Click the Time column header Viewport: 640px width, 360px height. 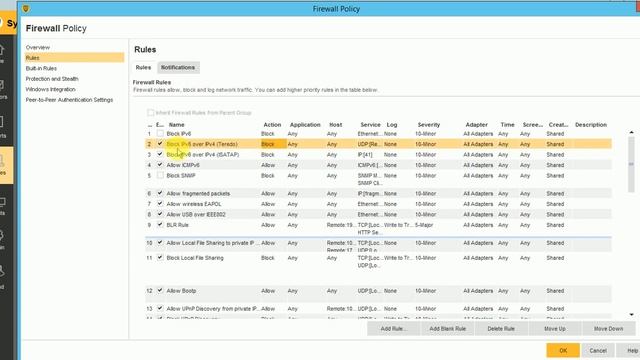[x=507, y=125]
